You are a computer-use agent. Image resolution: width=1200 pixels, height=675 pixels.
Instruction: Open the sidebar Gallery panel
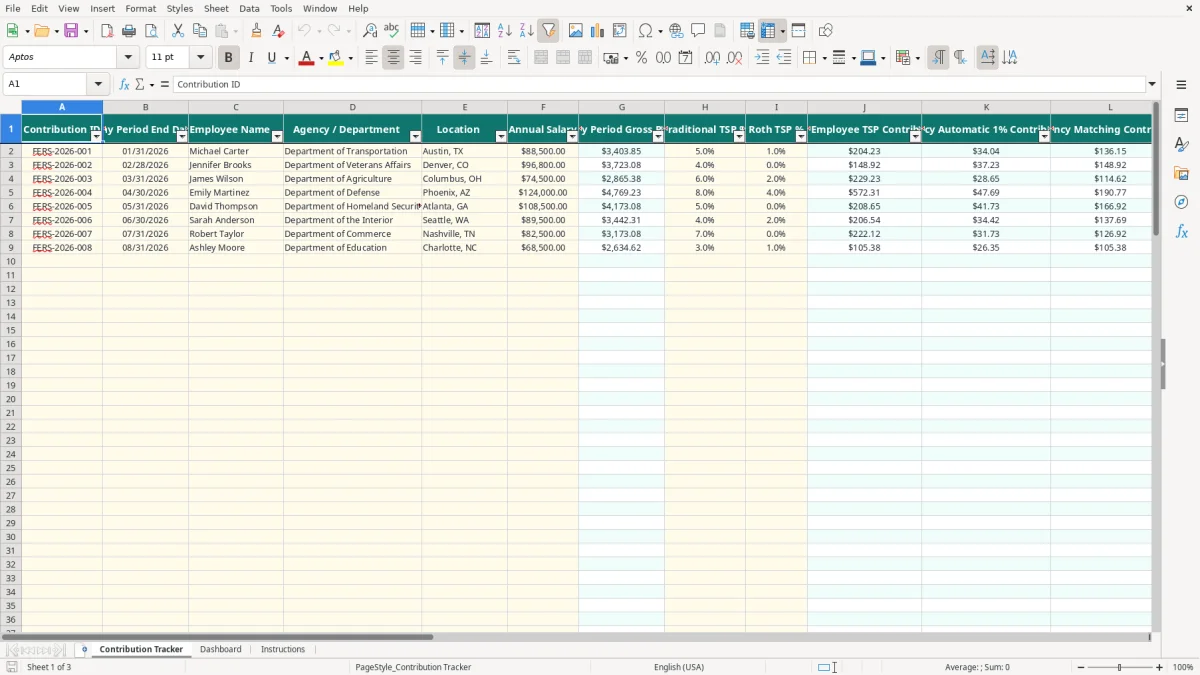[x=1181, y=173]
